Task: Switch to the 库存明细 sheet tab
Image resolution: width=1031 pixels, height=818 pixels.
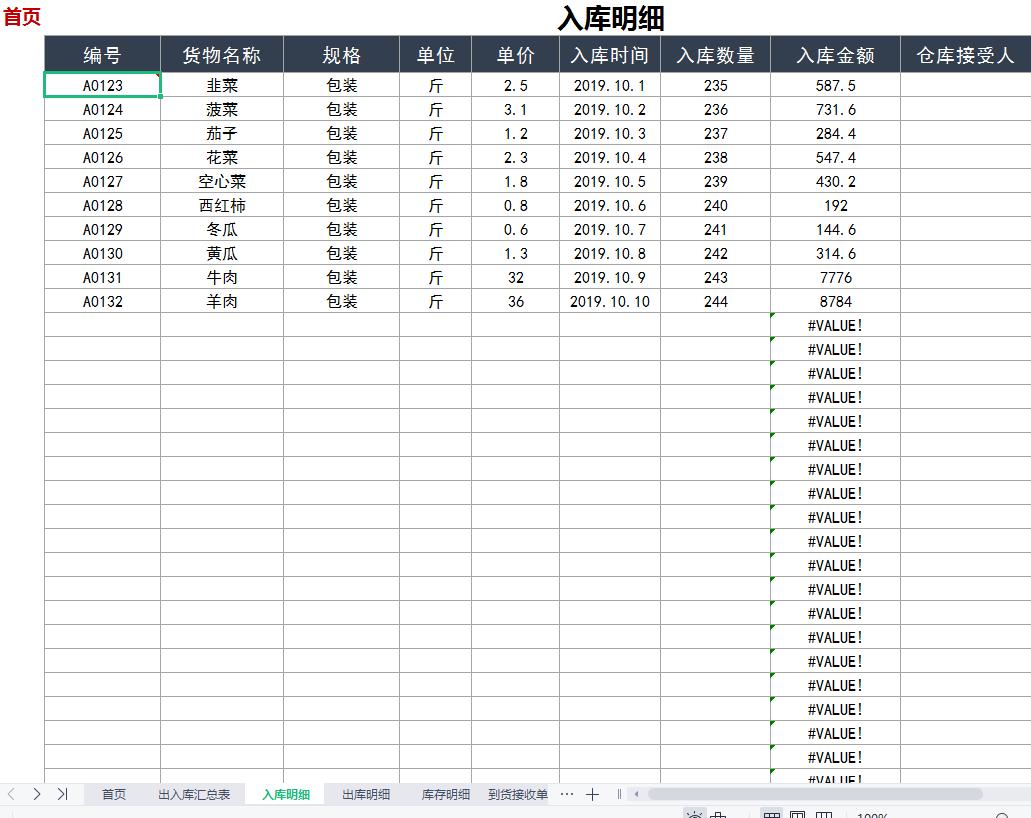Action: click(446, 793)
